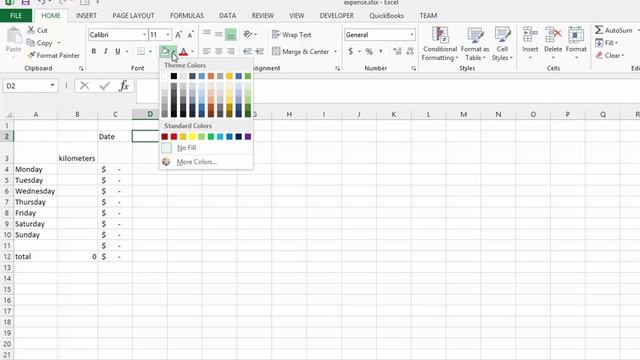
Task: Decrease font size with smaller A icon
Action: [x=190, y=35]
